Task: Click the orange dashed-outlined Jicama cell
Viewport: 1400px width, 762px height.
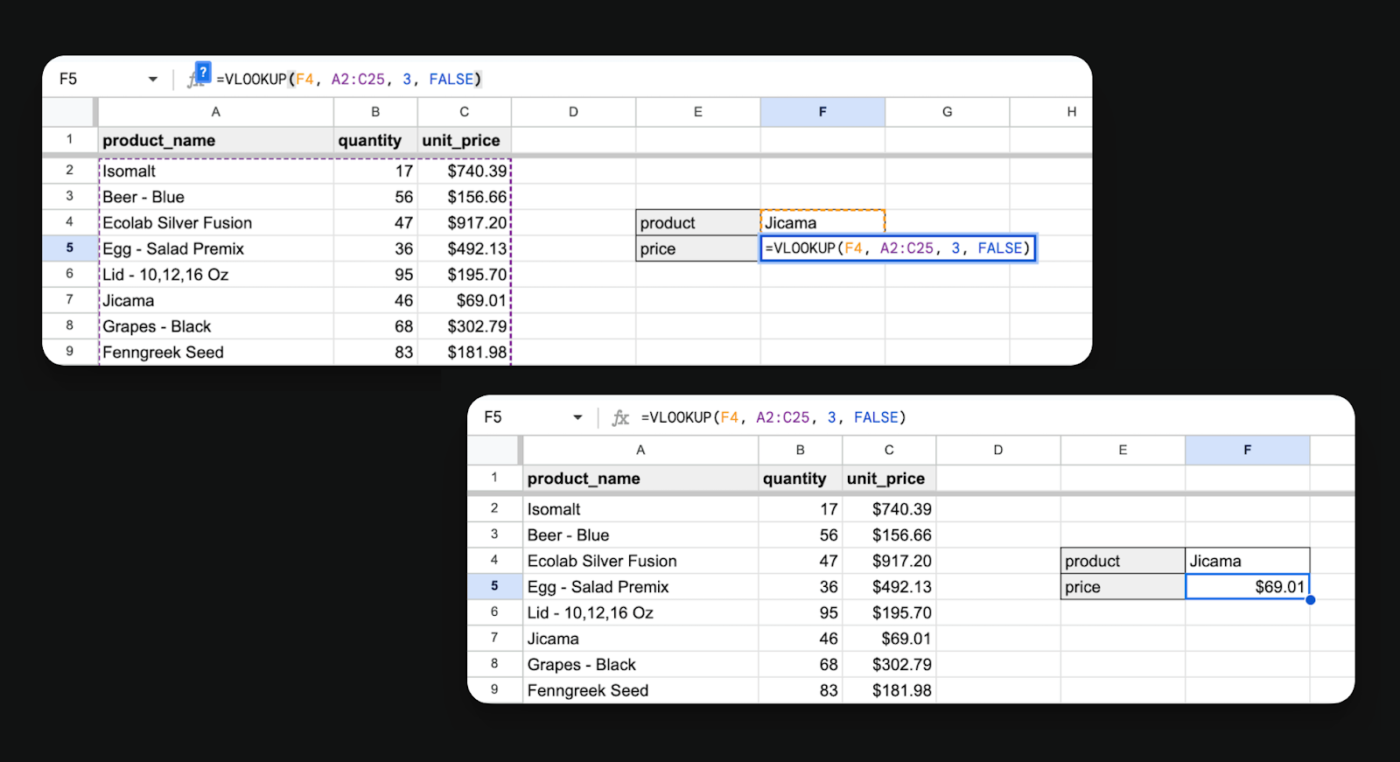Action: pyautogui.click(x=822, y=223)
